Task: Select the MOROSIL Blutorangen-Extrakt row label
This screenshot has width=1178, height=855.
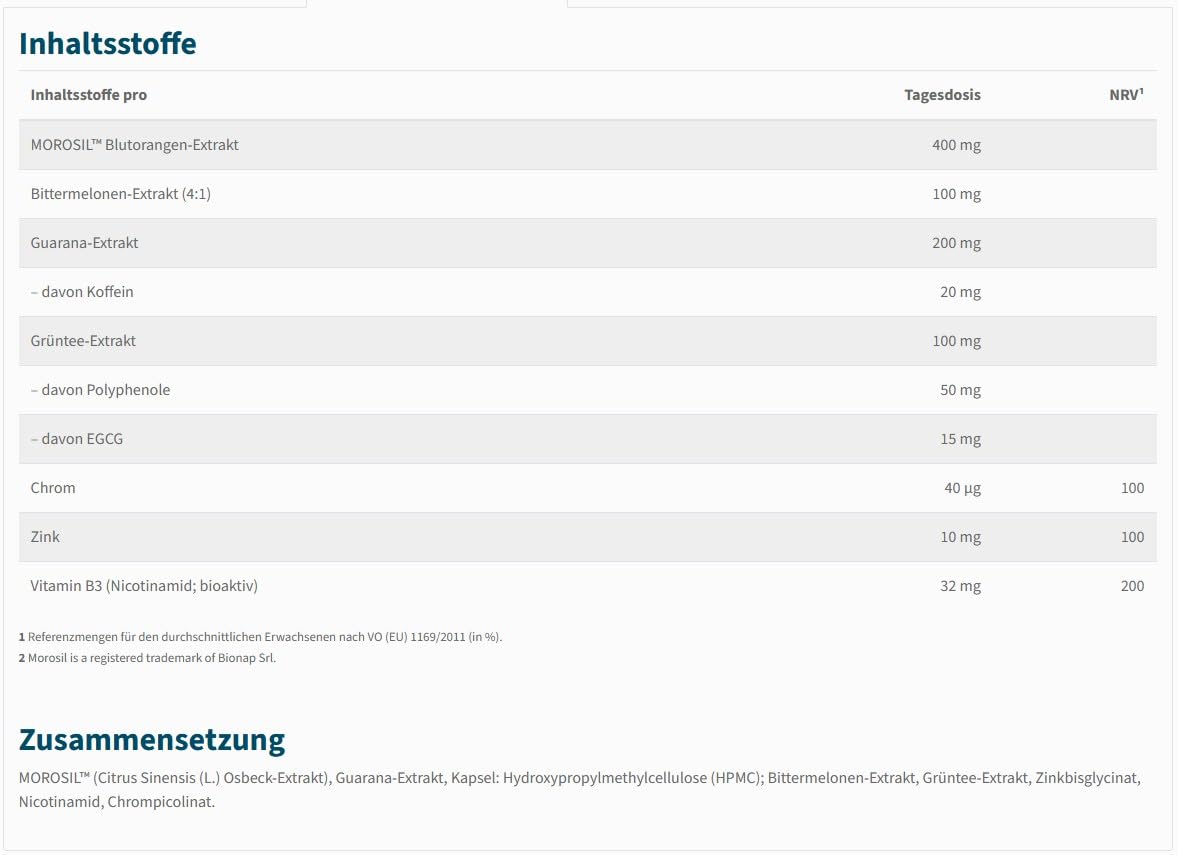Action: tap(134, 145)
